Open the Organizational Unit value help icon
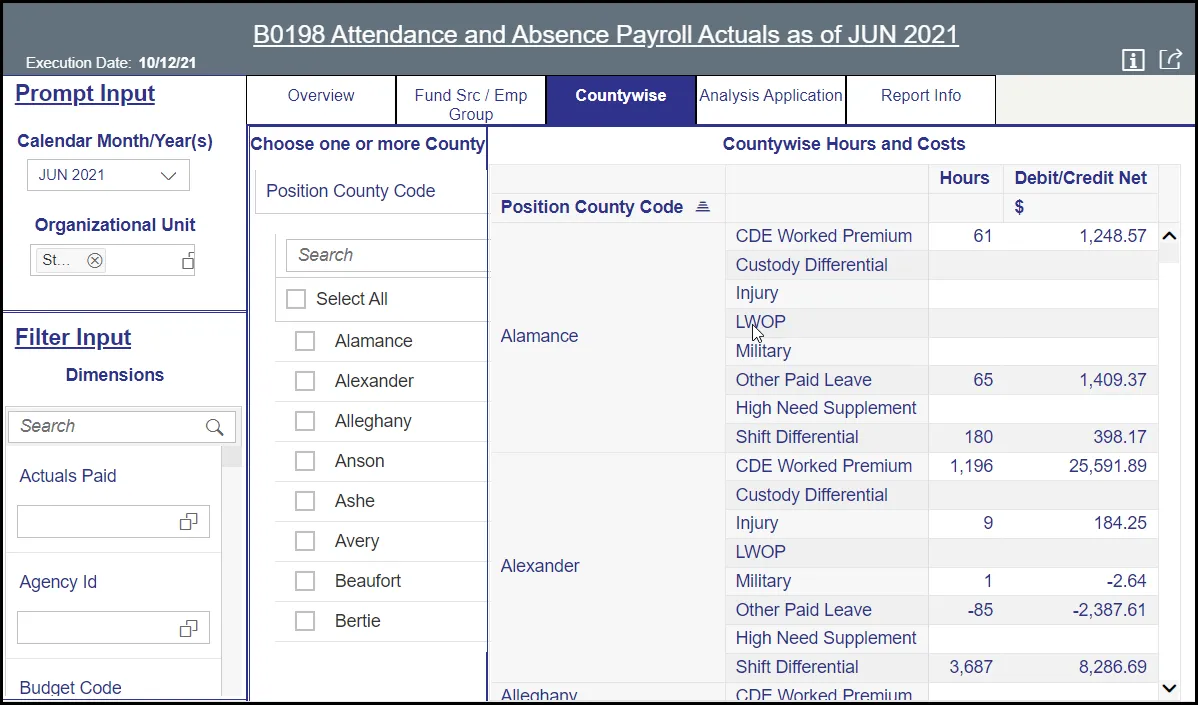1198x705 pixels. (187, 261)
